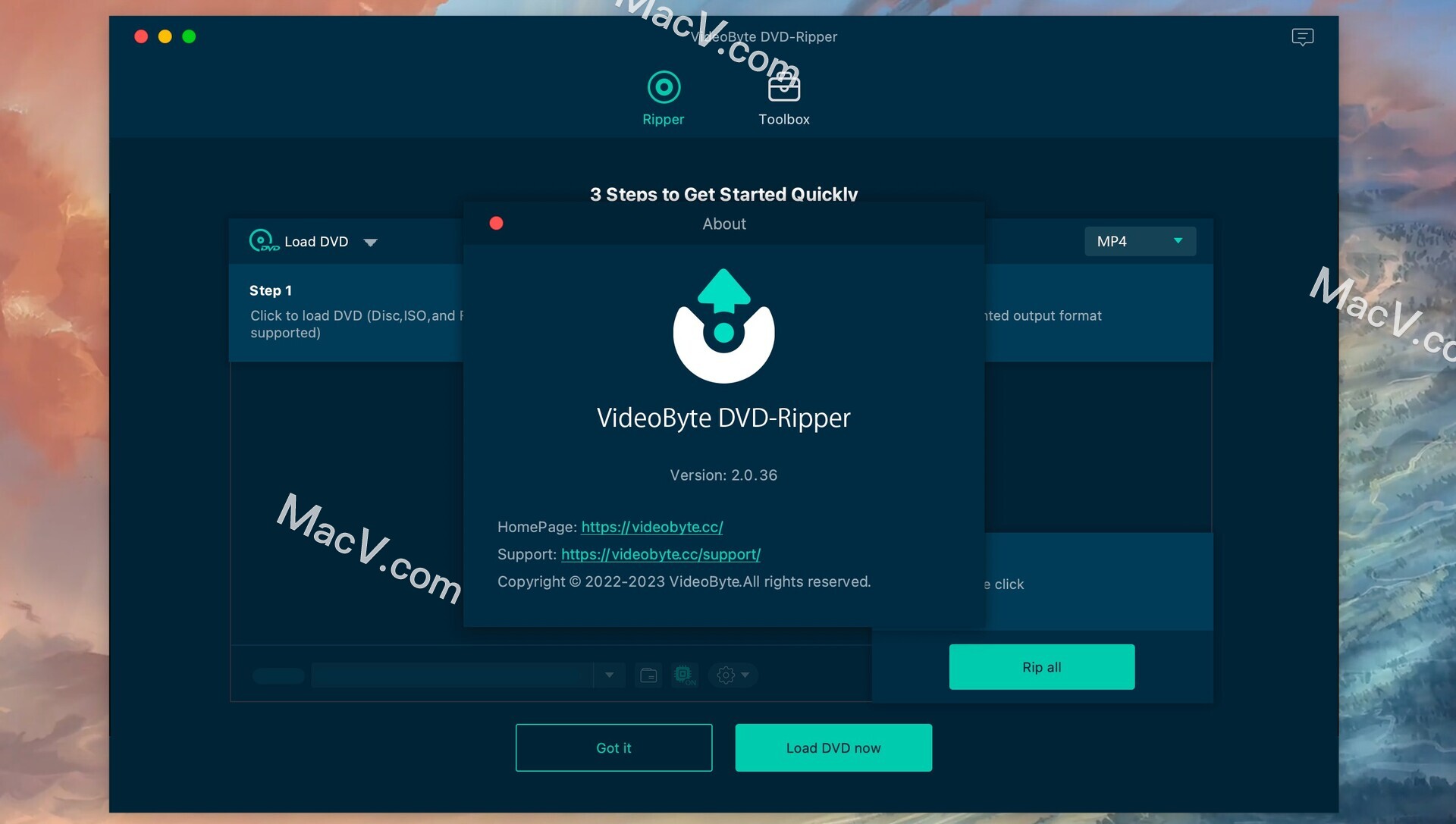The height and width of the screenshot is (824, 1456).
Task: Click the Load DVD now button
Action: (833, 748)
